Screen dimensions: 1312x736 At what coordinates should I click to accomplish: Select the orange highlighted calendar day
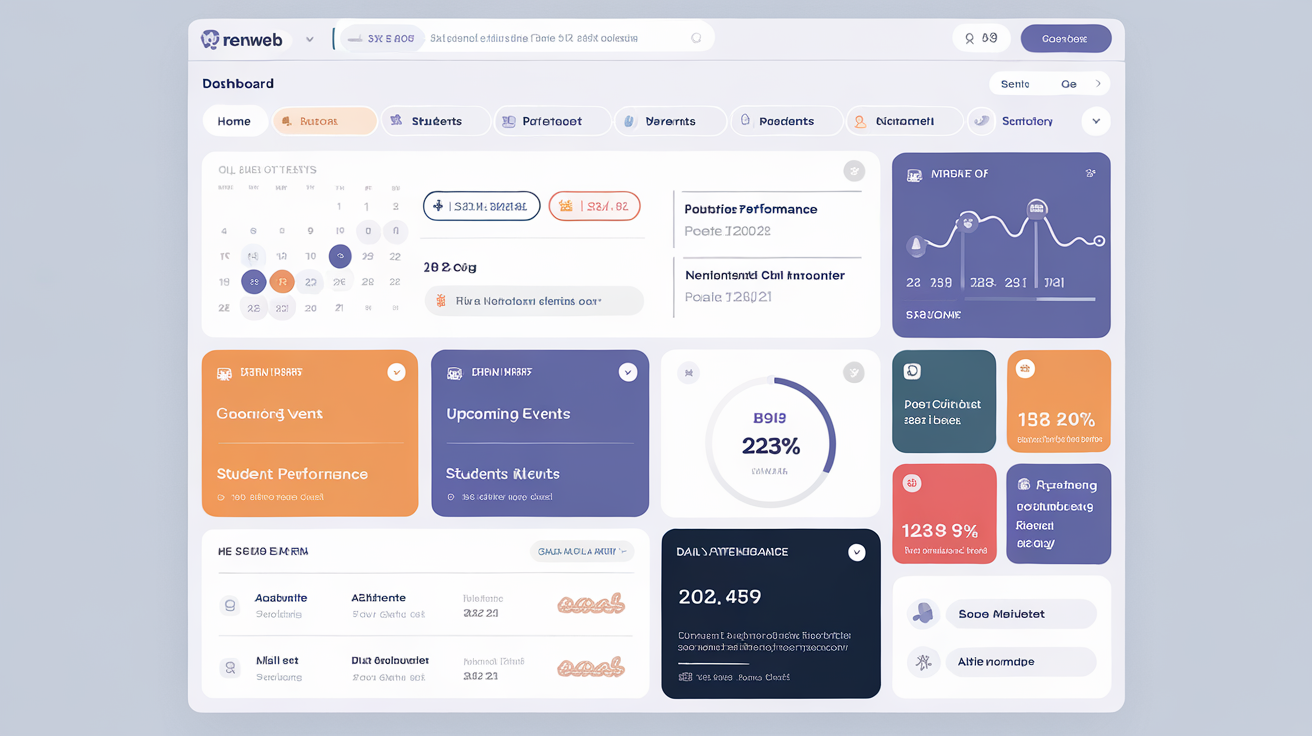pyautogui.click(x=282, y=281)
